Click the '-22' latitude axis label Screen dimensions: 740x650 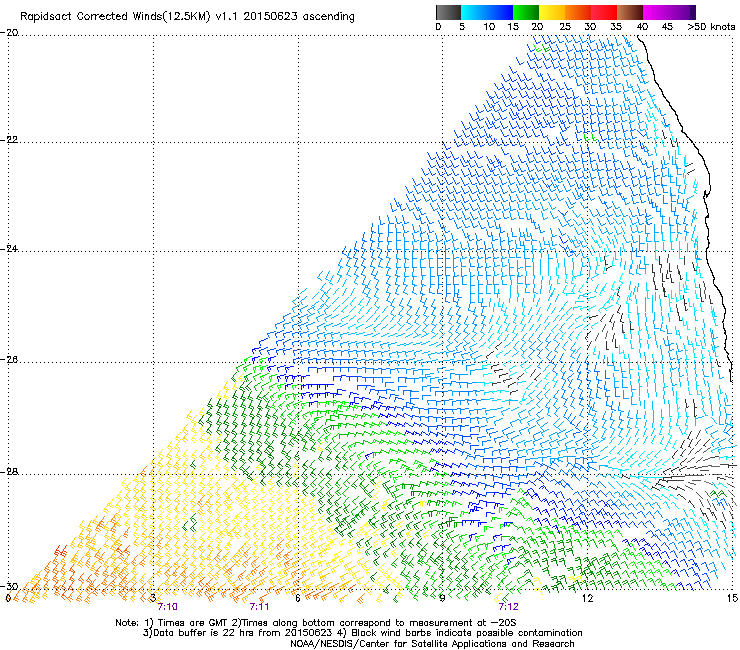click(10, 140)
